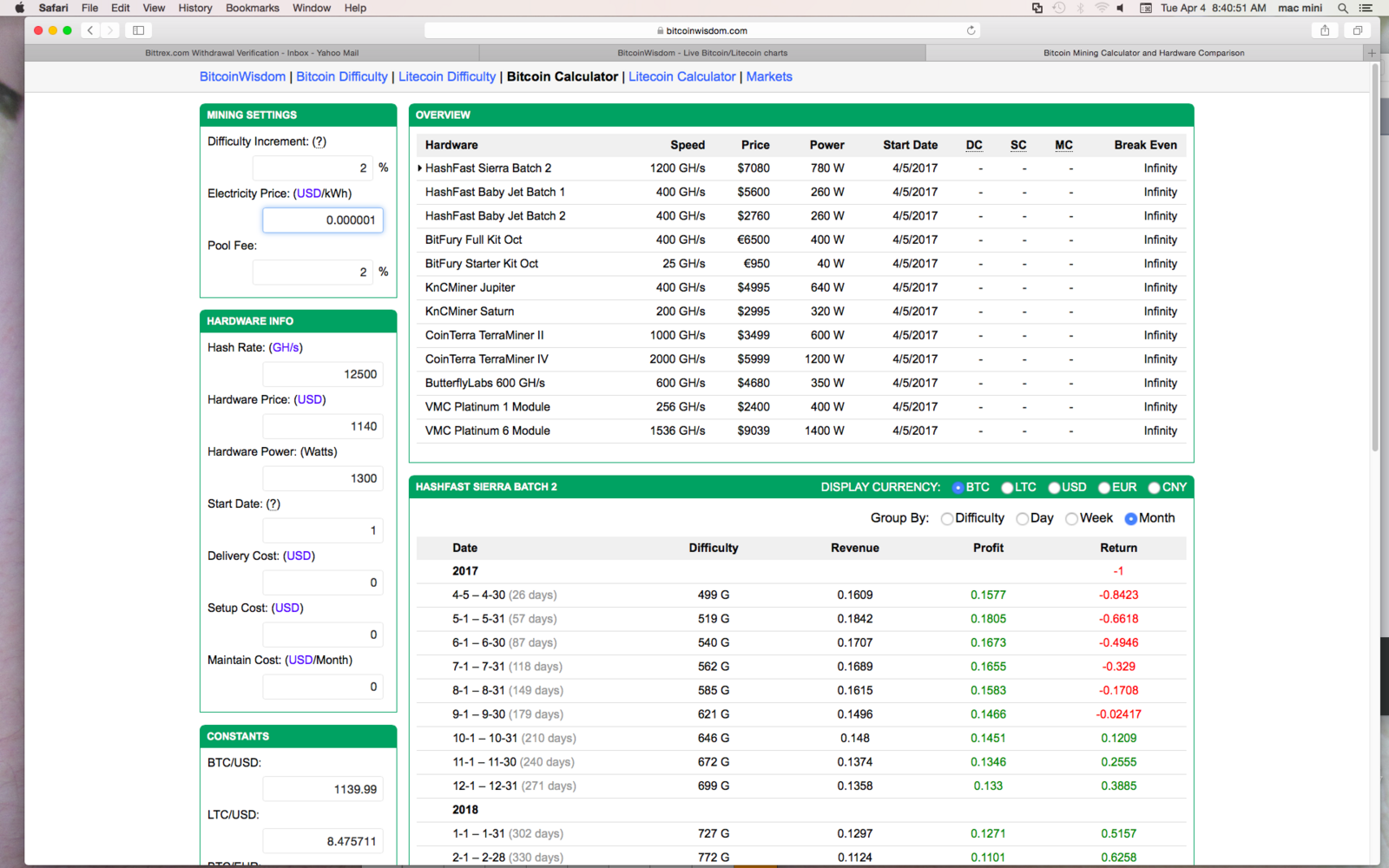Open Spotlight search in the menu bar
This screenshot has height=868, width=1389.
click(x=1343, y=8)
